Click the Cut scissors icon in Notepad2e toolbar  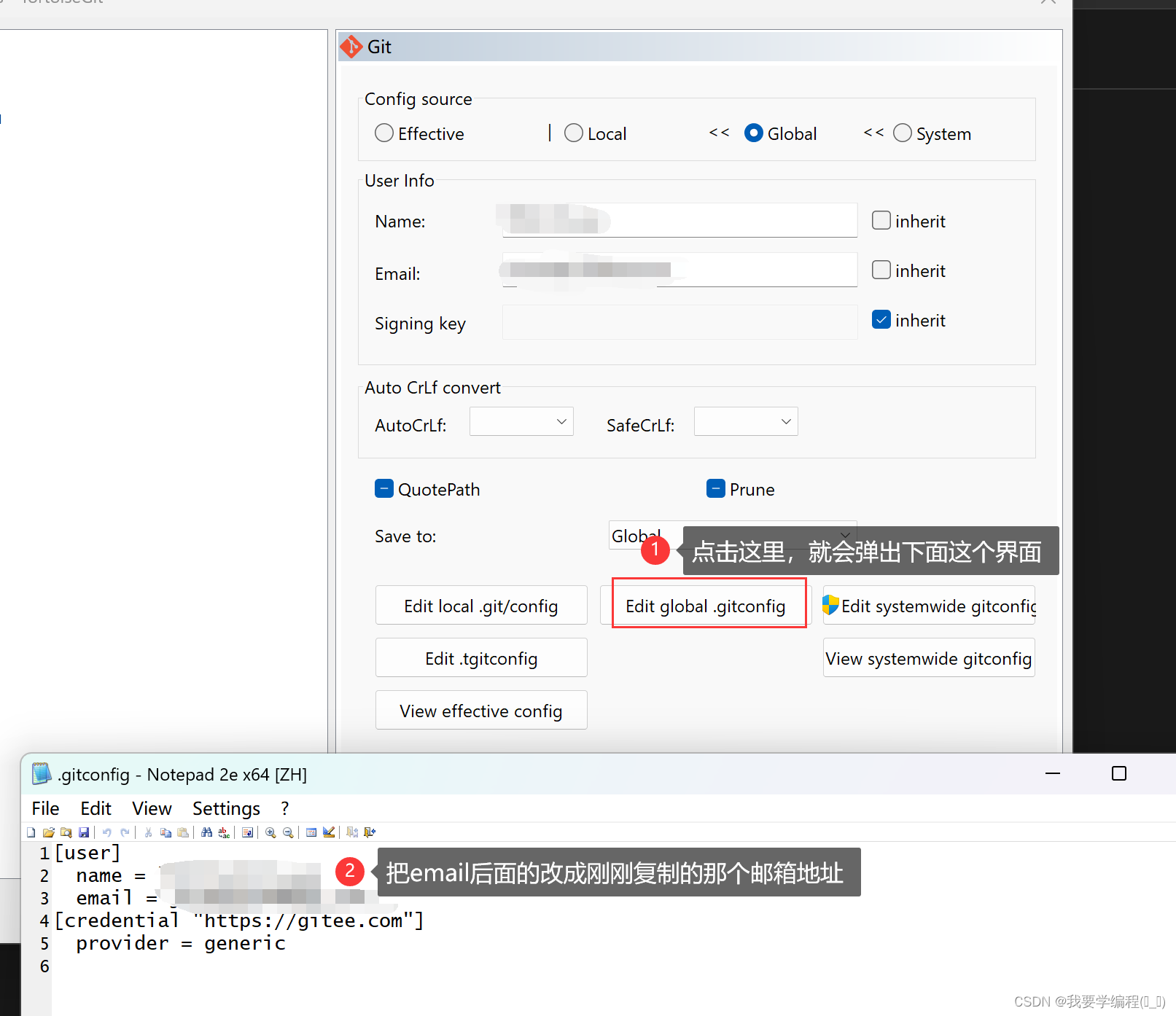click(x=148, y=832)
